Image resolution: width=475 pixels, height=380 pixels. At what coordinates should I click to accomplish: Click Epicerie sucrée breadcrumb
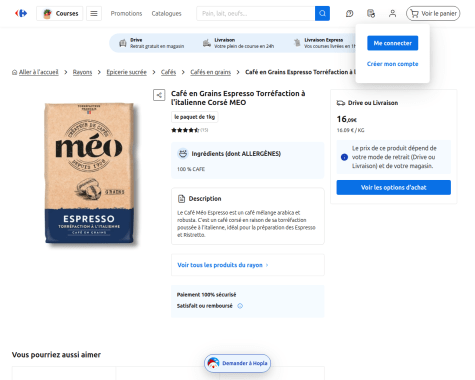[126, 72]
